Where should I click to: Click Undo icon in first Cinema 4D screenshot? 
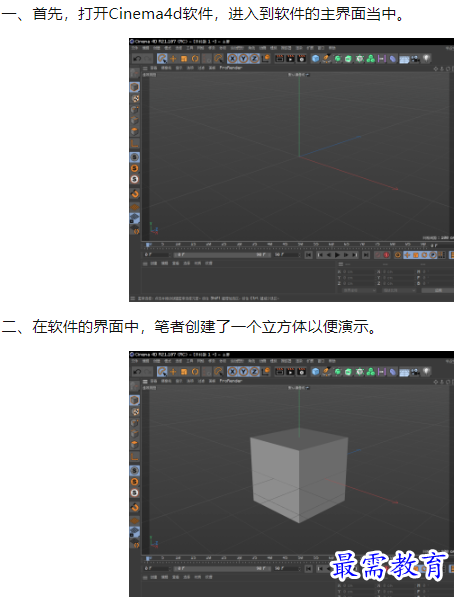pyautogui.click(x=137, y=59)
